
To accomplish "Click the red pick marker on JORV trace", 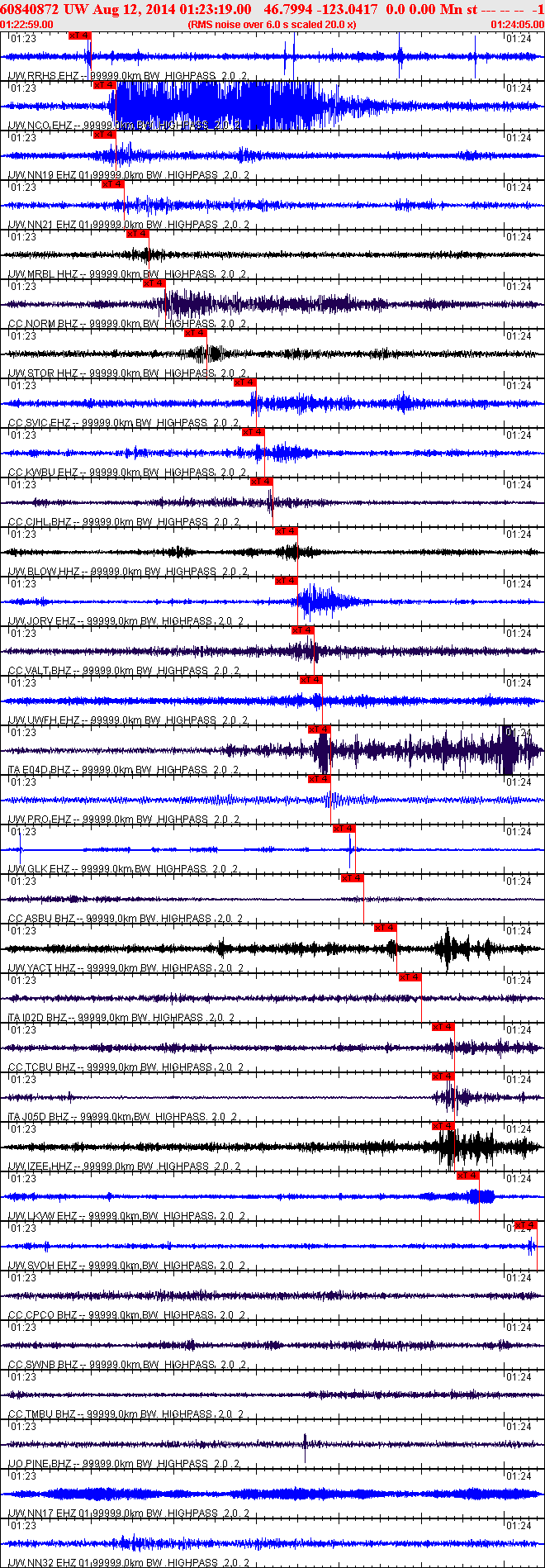I will pos(286,581).
